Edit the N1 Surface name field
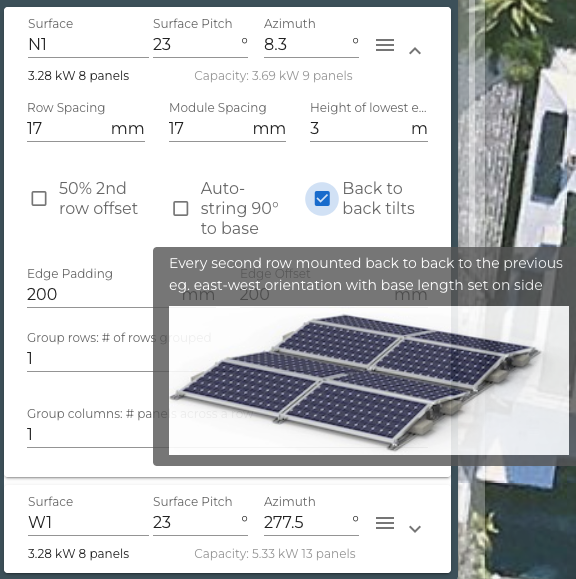Viewport: 576px width, 579px height. pyautogui.click(x=88, y=45)
